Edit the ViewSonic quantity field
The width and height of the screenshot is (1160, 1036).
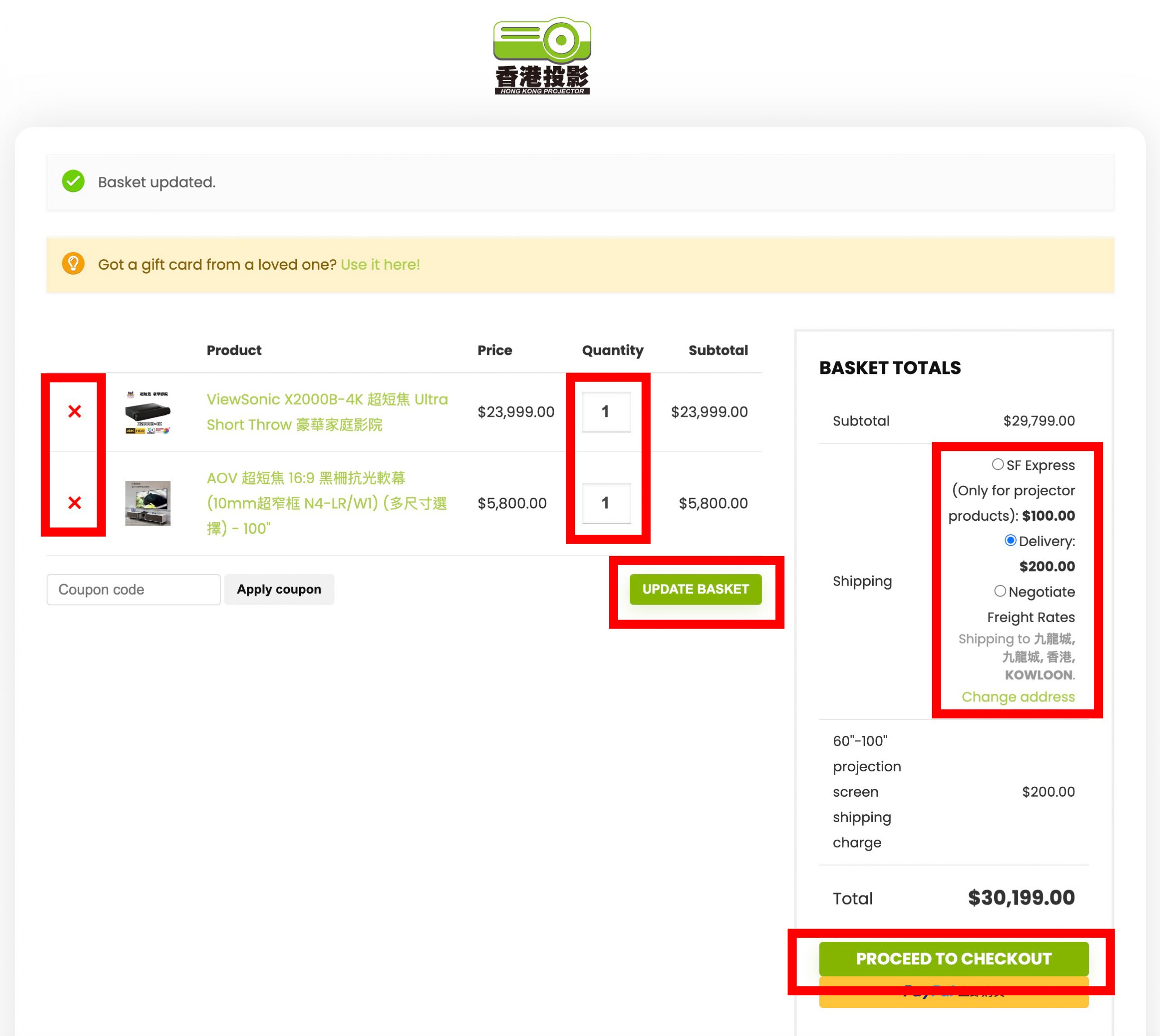tap(606, 411)
